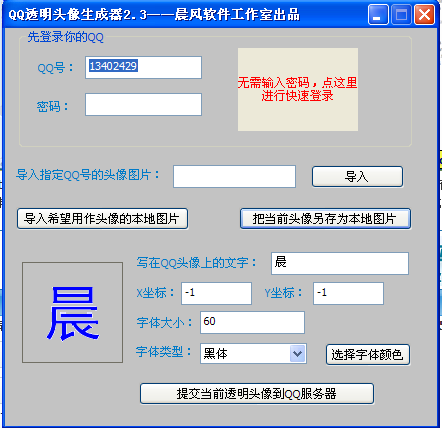Click 导入希望用作头像的本地图片 button
The height and width of the screenshot is (428, 442).
[x=102, y=219]
